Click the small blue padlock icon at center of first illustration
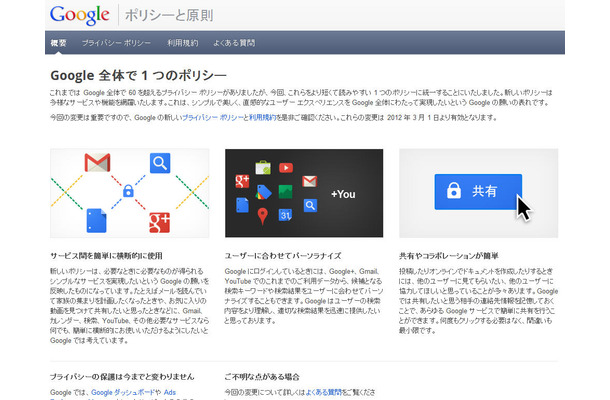The height and width of the screenshot is (400, 610). 128,191
